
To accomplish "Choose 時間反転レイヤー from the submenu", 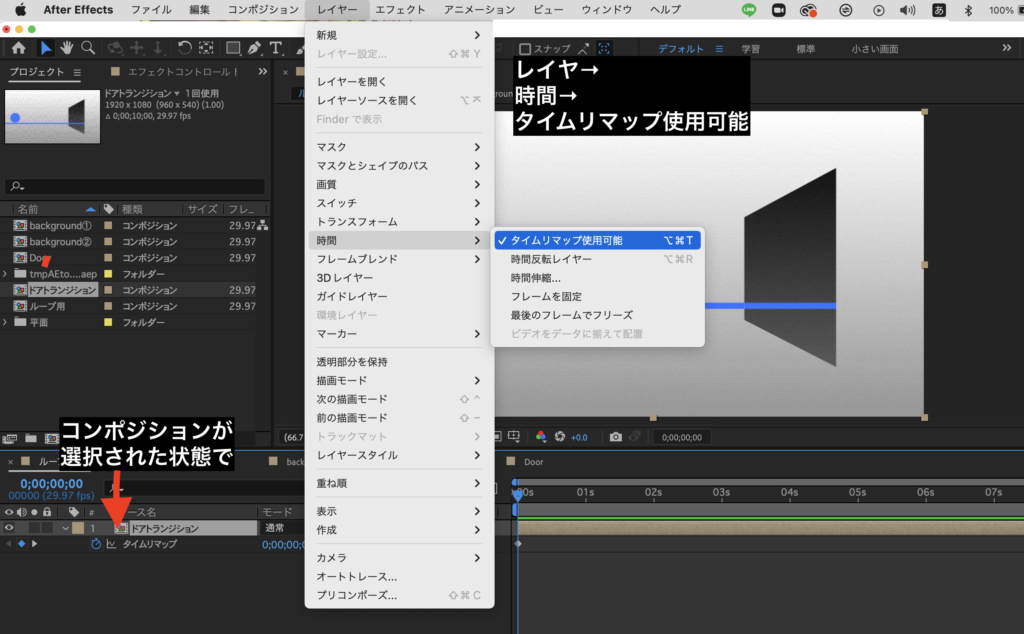I will pos(551,259).
